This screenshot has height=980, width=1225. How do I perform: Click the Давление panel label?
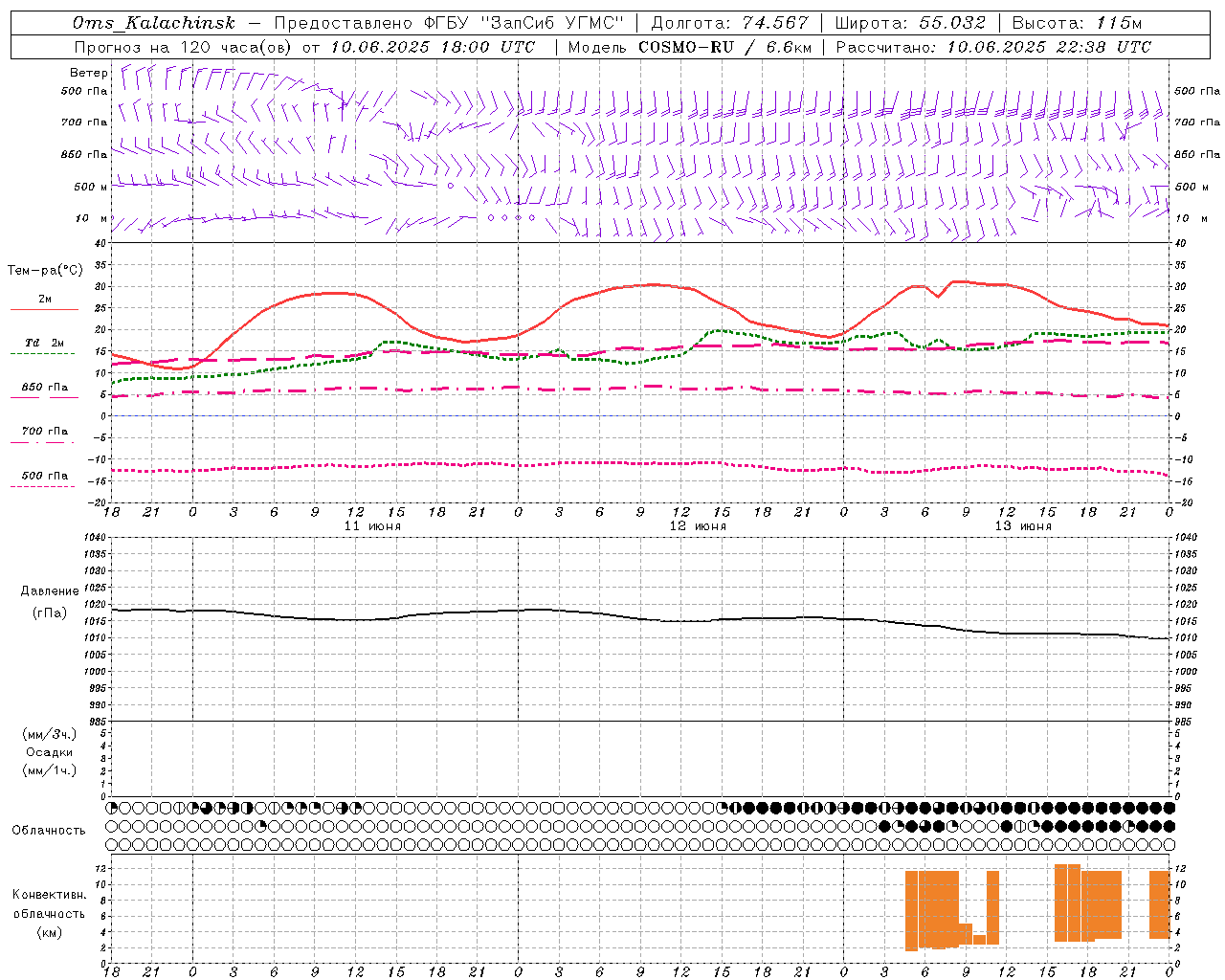point(50,591)
